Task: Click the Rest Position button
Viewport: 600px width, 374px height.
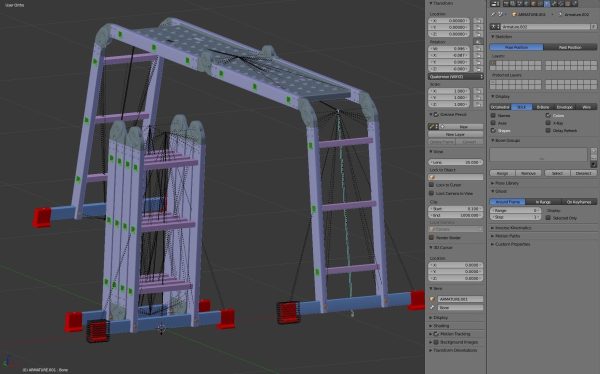Action: coord(570,47)
